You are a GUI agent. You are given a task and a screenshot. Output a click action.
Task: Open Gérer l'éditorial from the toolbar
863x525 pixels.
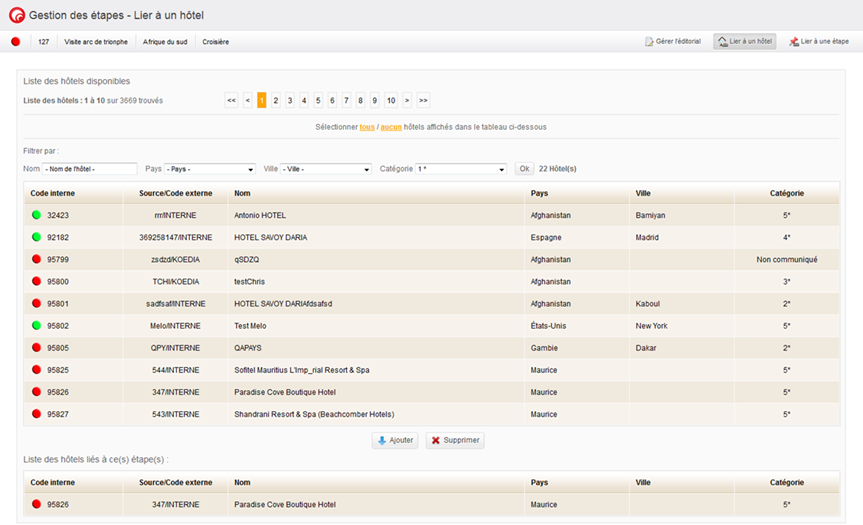coord(672,42)
